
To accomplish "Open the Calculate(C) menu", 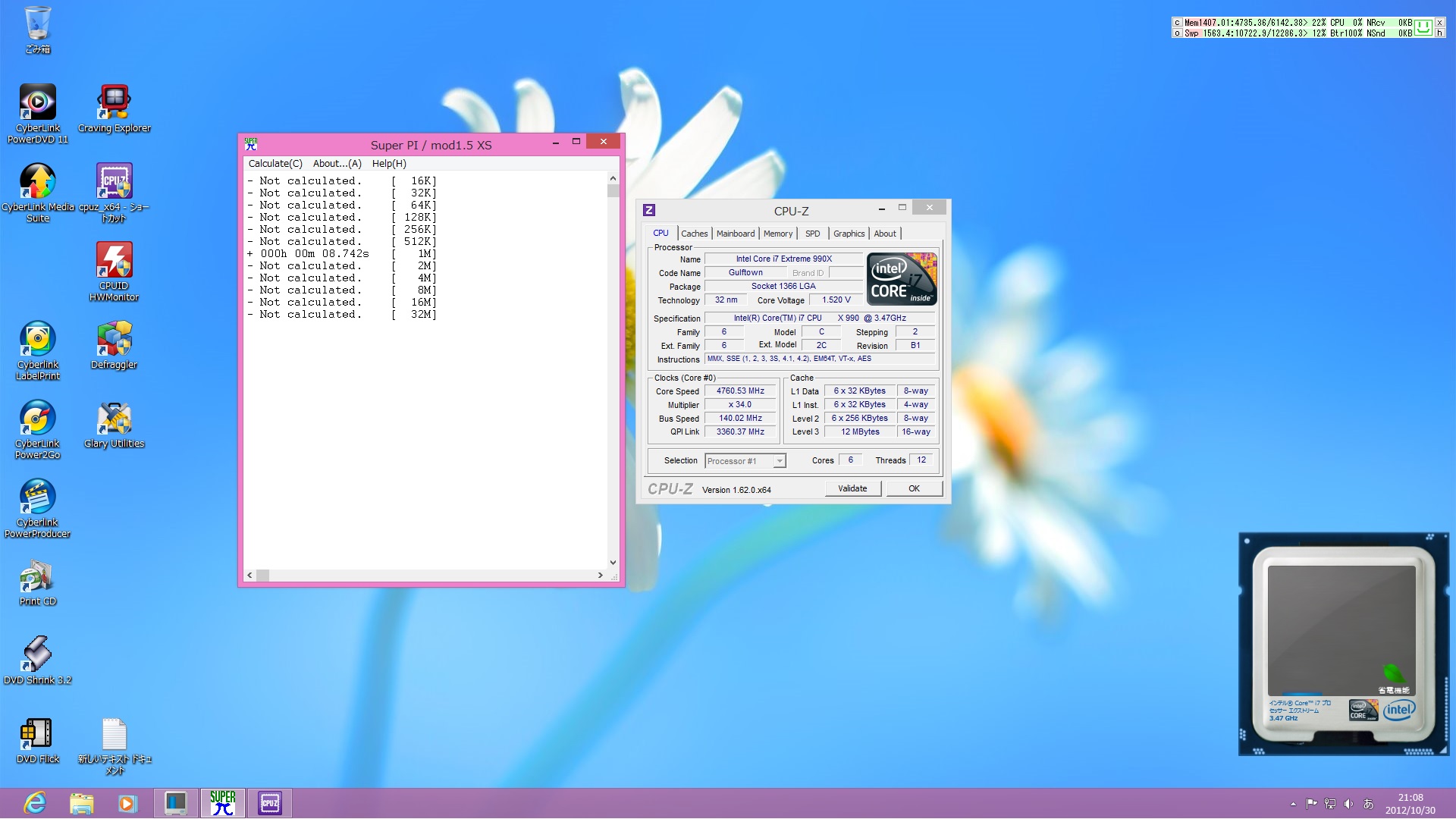I will 275,164.
